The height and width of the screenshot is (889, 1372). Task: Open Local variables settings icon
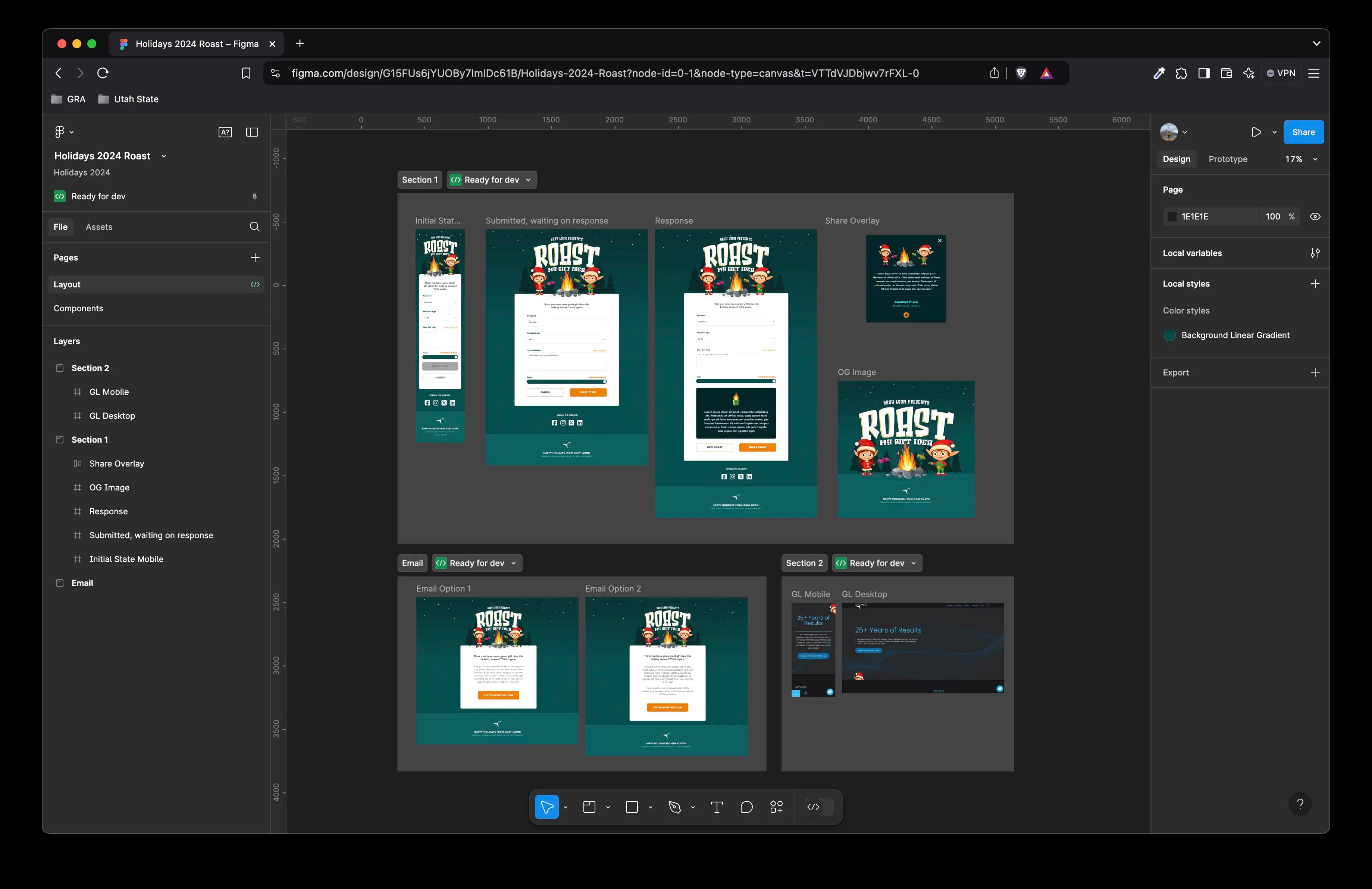coord(1315,253)
